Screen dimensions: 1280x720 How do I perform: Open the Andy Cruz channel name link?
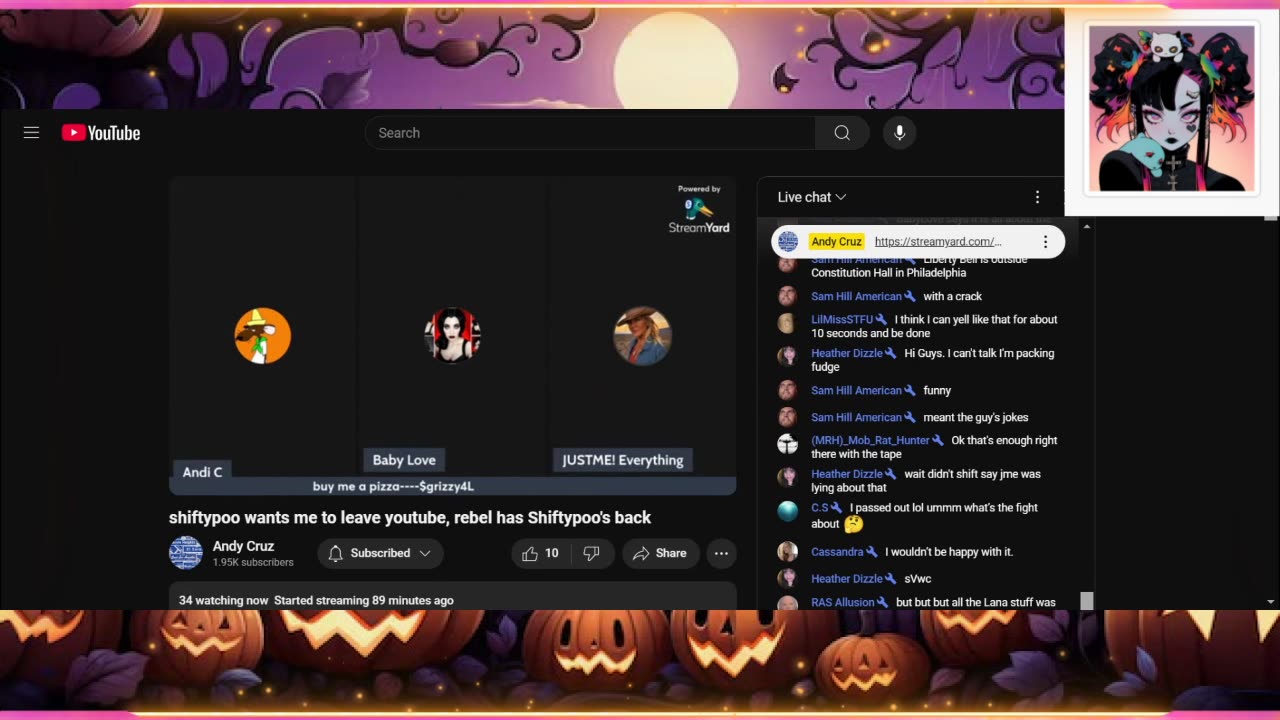(x=243, y=546)
